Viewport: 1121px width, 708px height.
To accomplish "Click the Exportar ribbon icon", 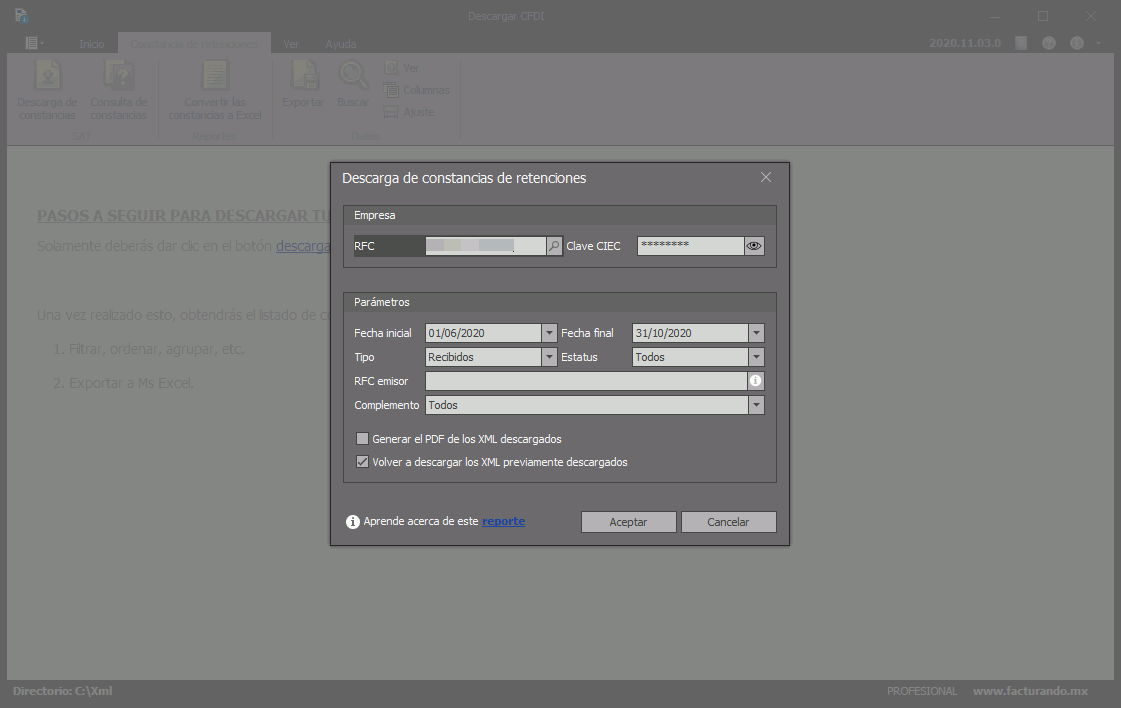I will click(x=303, y=76).
